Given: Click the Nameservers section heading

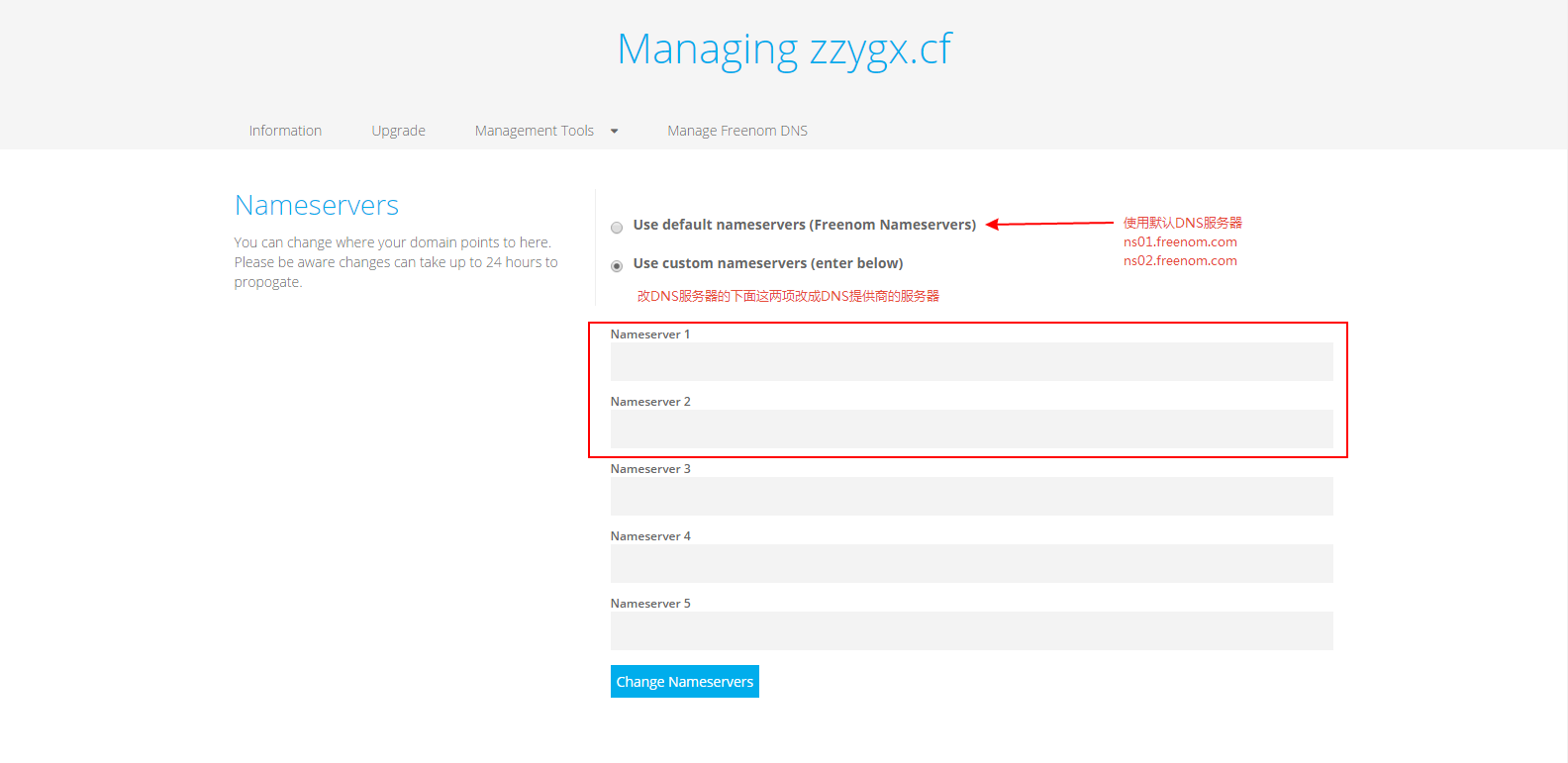Looking at the screenshot, I should click(317, 205).
